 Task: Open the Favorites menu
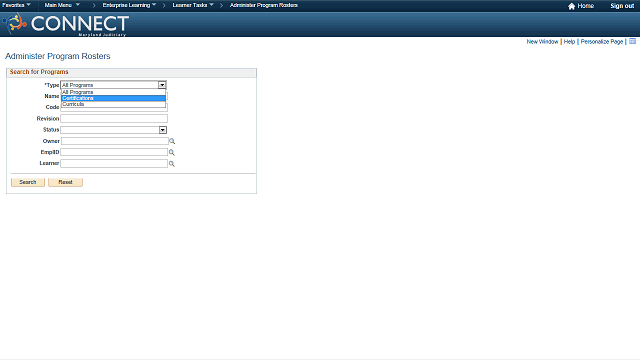[16, 5]
